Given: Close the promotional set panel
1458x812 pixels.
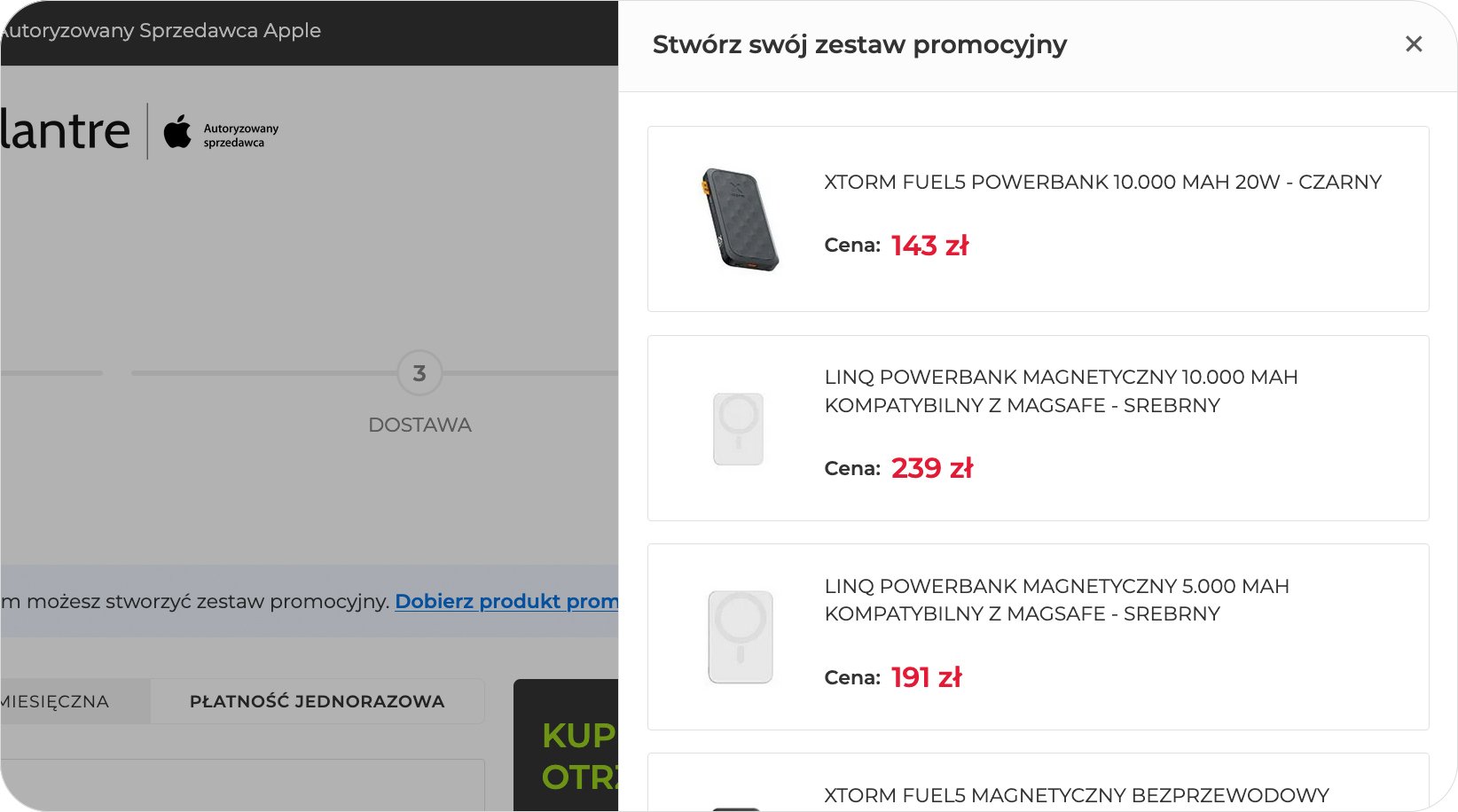Looking at the screenshot, I should [1414, 44].
